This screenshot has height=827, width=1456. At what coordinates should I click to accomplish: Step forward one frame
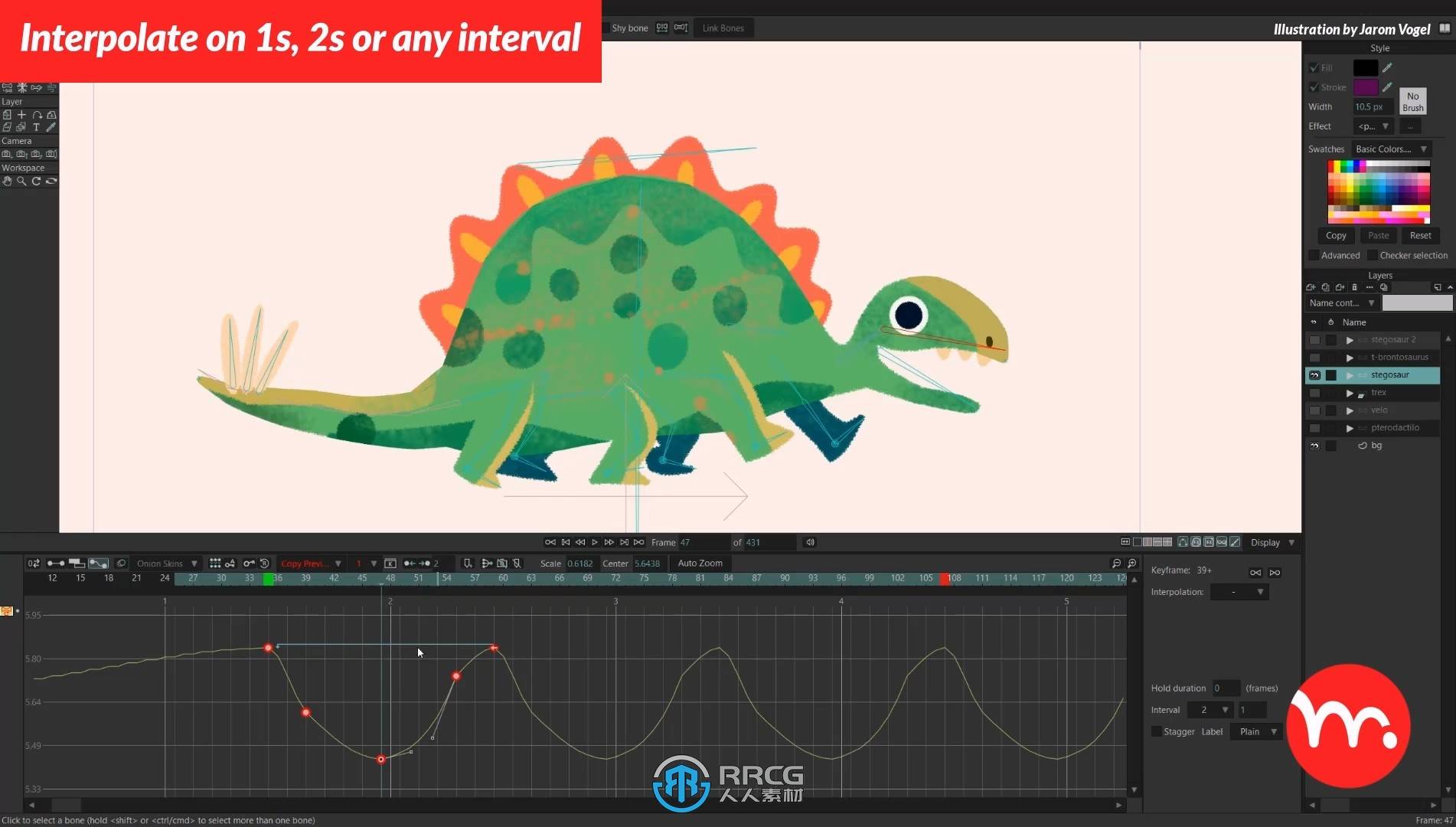pos(609,542)
